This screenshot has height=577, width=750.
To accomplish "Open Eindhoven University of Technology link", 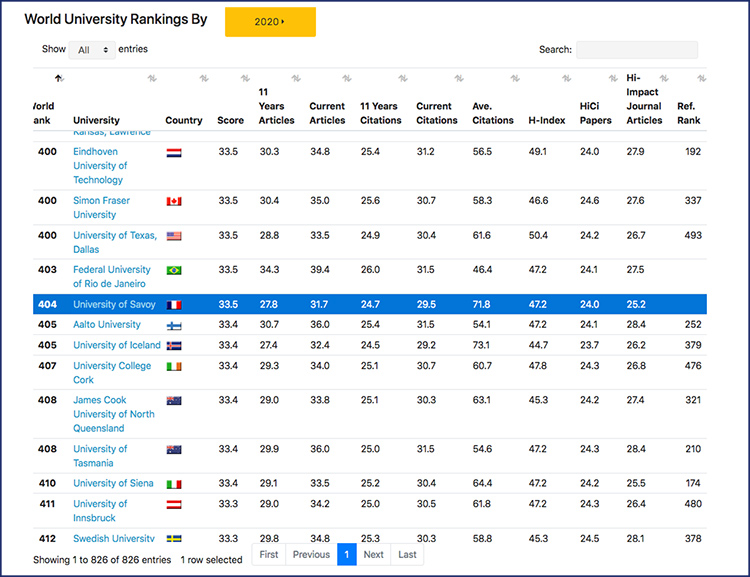I will pos(100,166).
